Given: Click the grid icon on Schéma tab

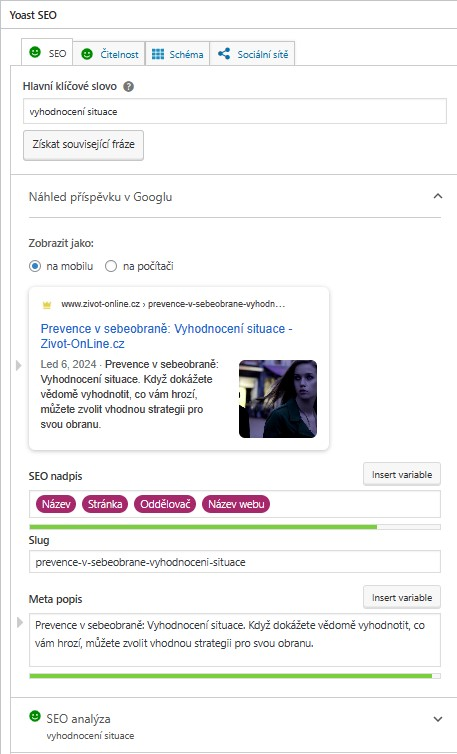Looking at the screenshot, I should (158, 54).
